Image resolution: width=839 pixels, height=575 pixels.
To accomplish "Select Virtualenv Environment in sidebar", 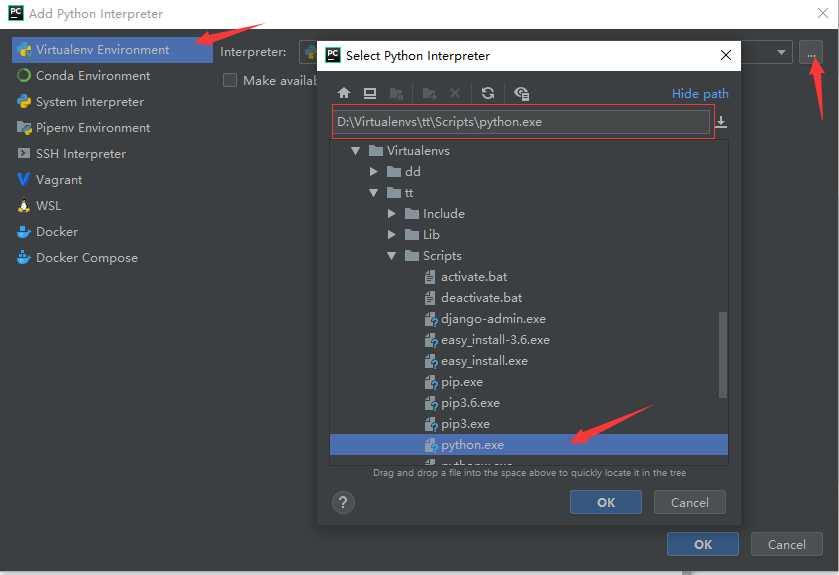I will tap(112, 50).
